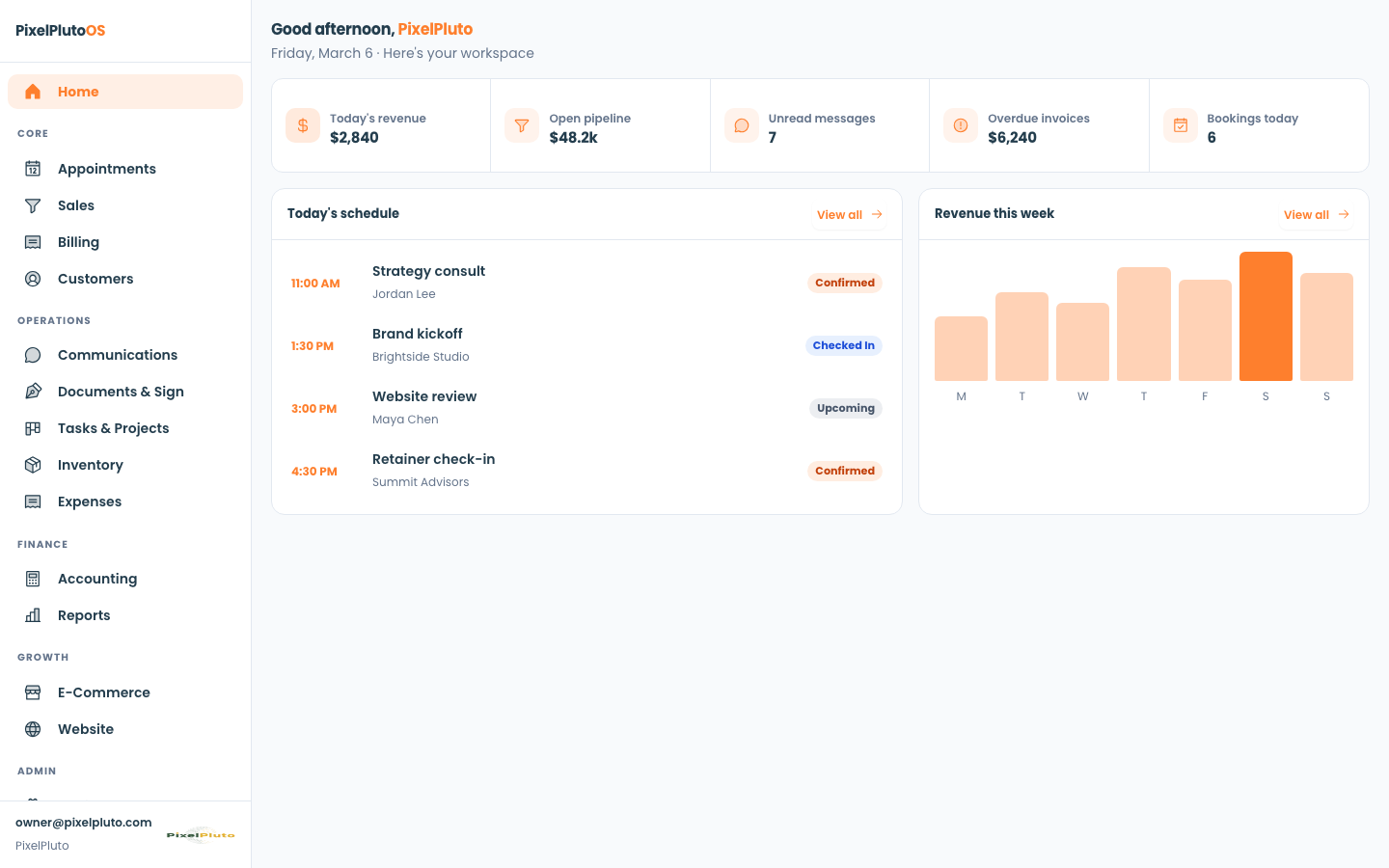
Task: Click View all in Today's schedule
Action: tap(850, 214)
